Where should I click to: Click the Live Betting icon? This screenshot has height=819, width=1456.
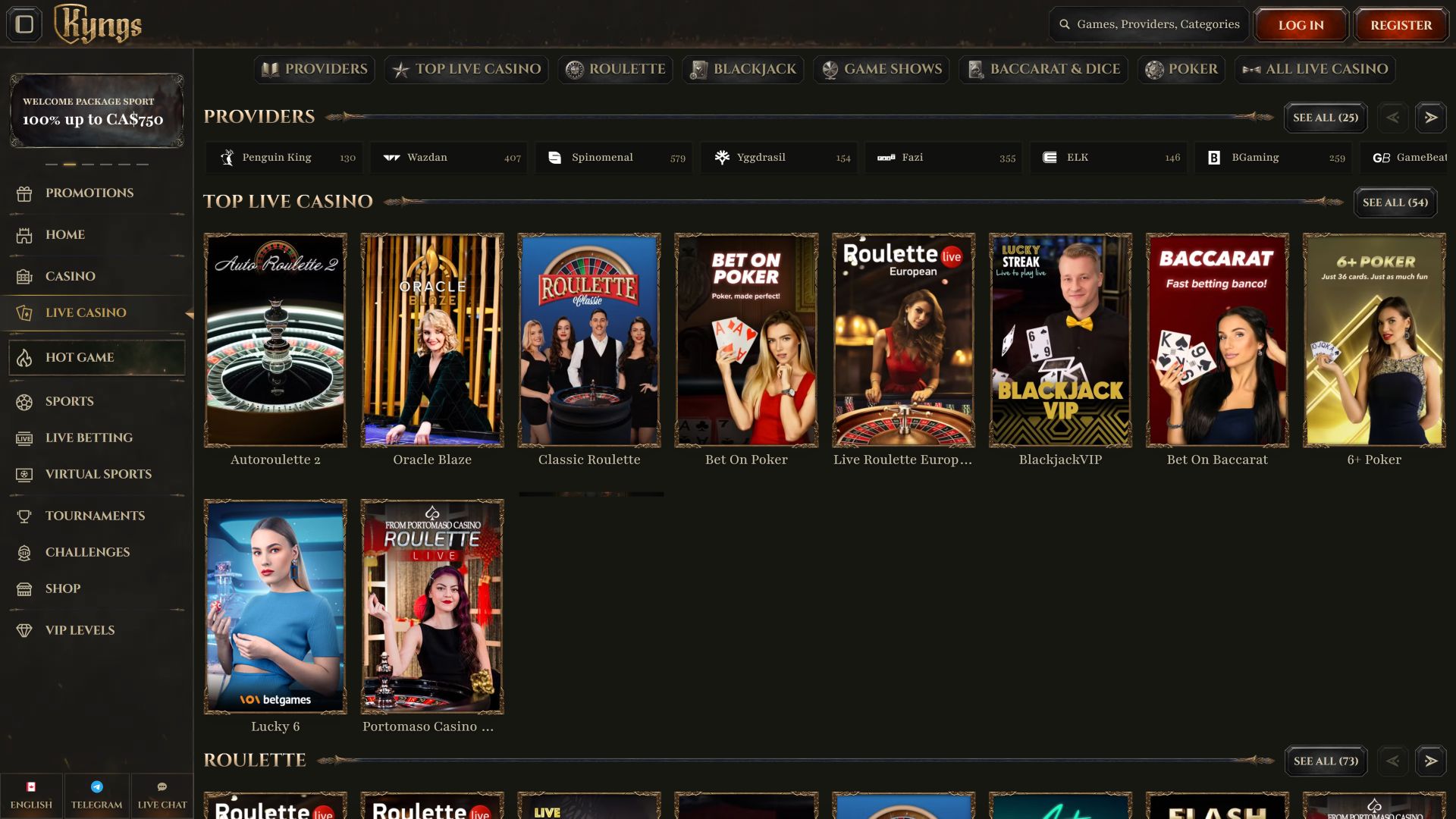(24, 438)
